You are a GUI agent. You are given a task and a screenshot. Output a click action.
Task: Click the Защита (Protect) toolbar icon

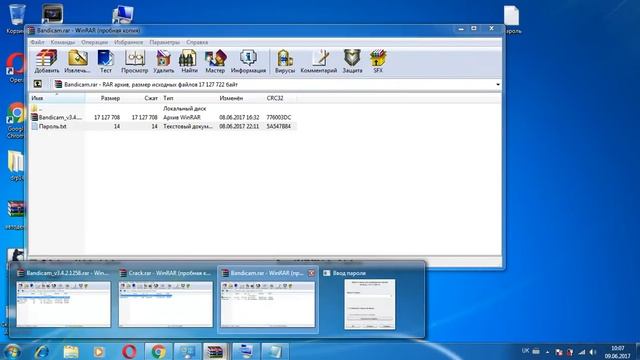point(352,62)
